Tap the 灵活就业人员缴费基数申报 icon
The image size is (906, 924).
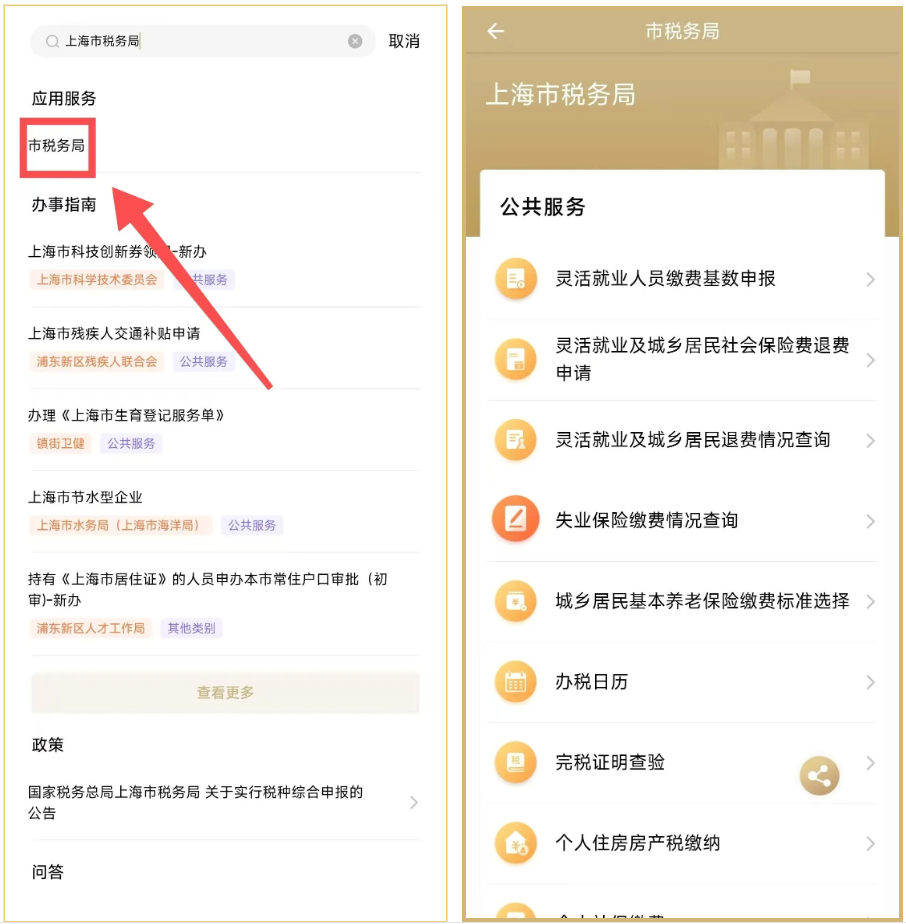click(516, 279)
